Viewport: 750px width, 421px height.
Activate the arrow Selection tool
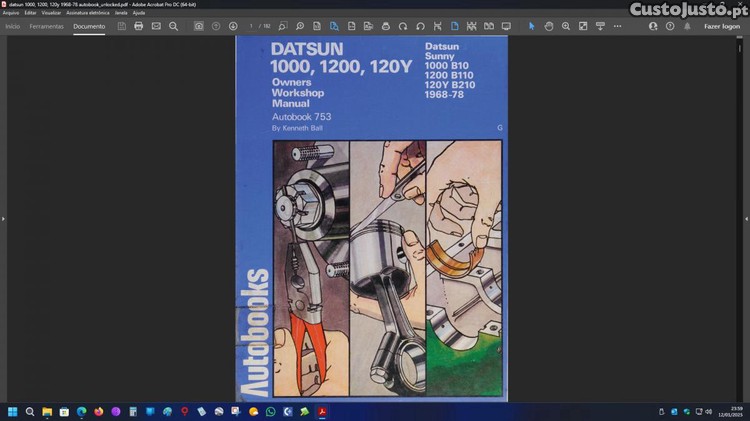click(x=531, y=26)
